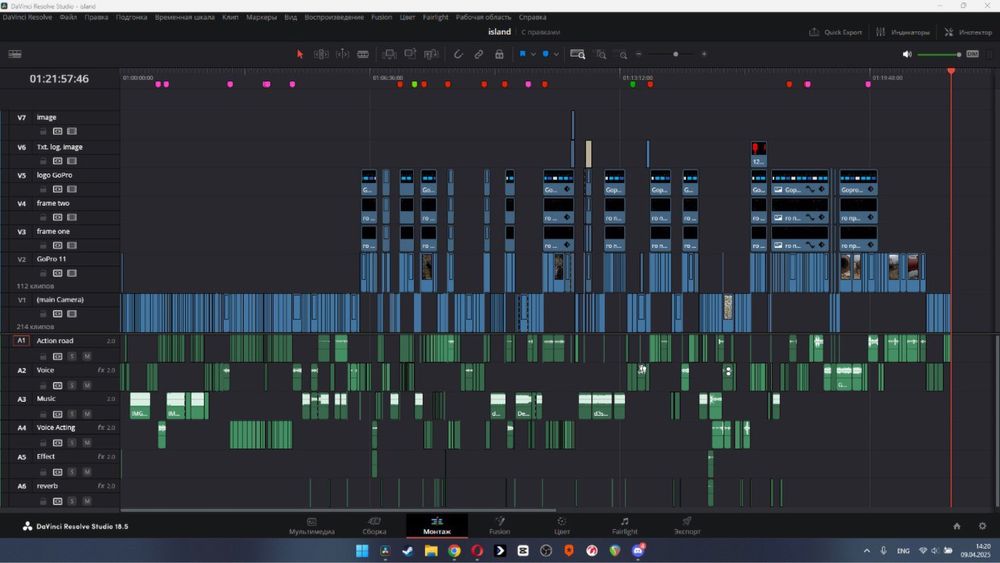Viewport: 1000px width, 563px height.
Task: Click the plus zoom-in button
Action: pyautogui.click(x=704, y=54)
